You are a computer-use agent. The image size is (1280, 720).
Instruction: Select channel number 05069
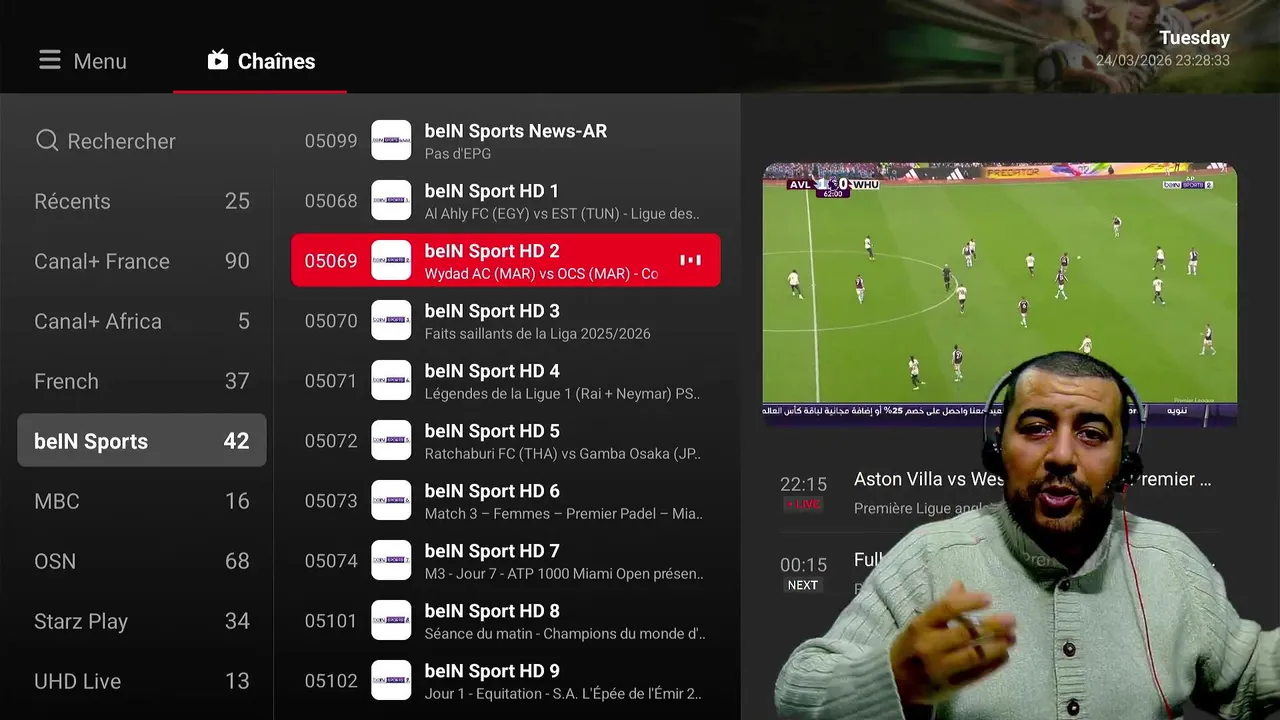pyautogui.click(x=331, y=261)
